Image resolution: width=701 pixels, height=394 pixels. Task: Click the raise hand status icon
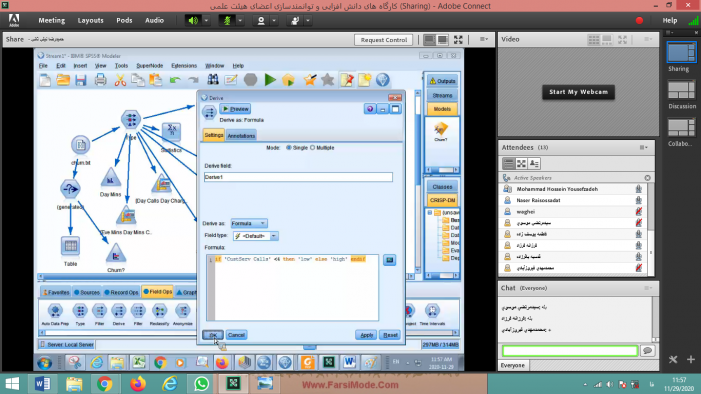tap(295, 21)
